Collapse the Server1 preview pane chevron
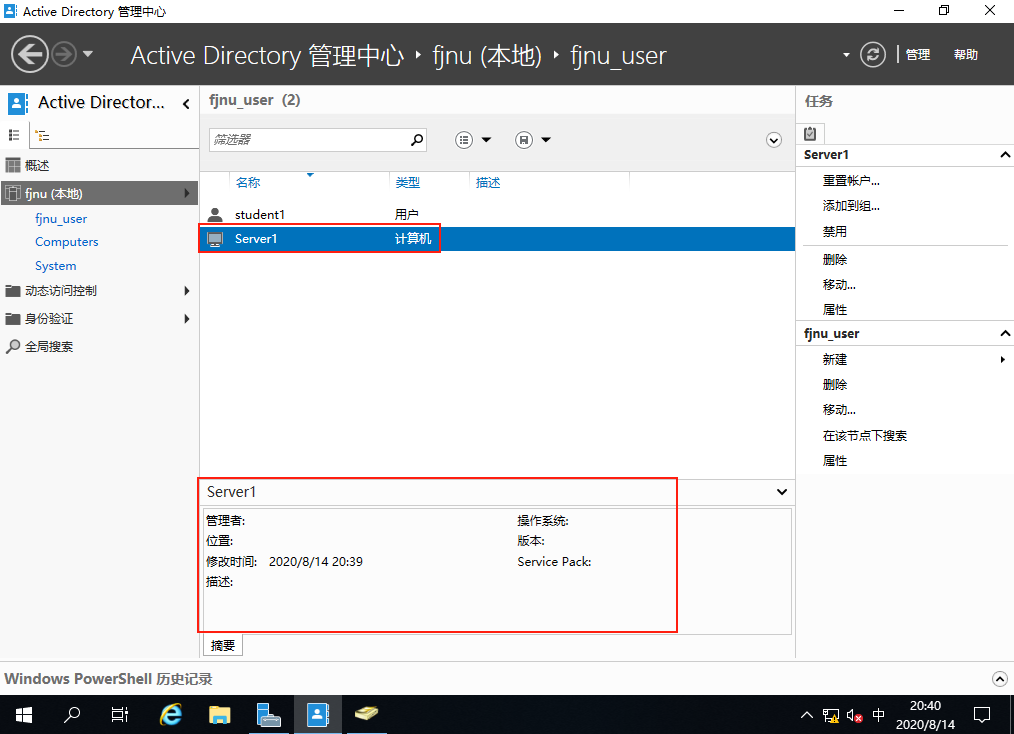The height and width of the screenshot is (734, 1014). 782,492
